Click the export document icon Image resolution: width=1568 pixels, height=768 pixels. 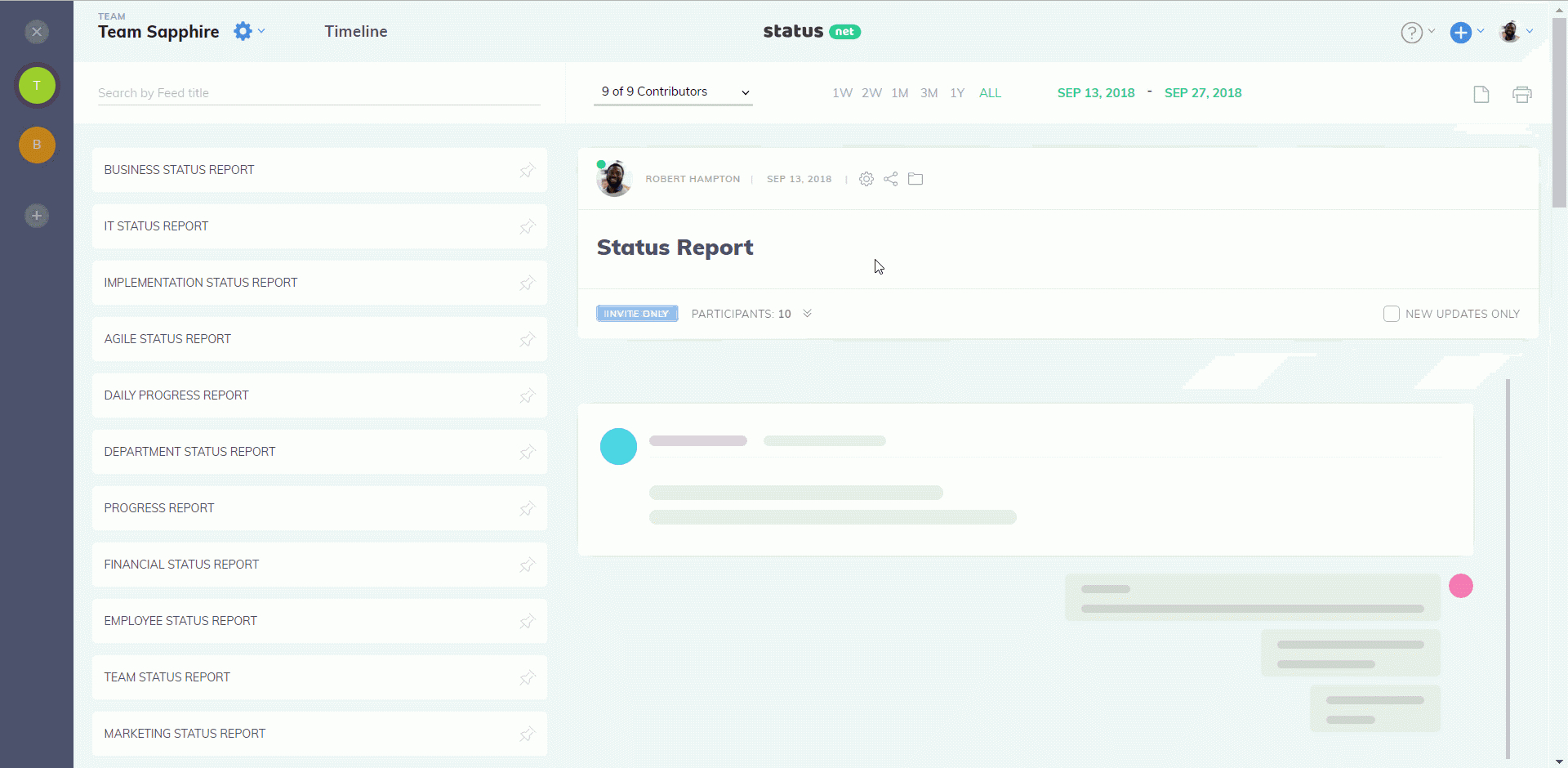(x=1481, y=94)
